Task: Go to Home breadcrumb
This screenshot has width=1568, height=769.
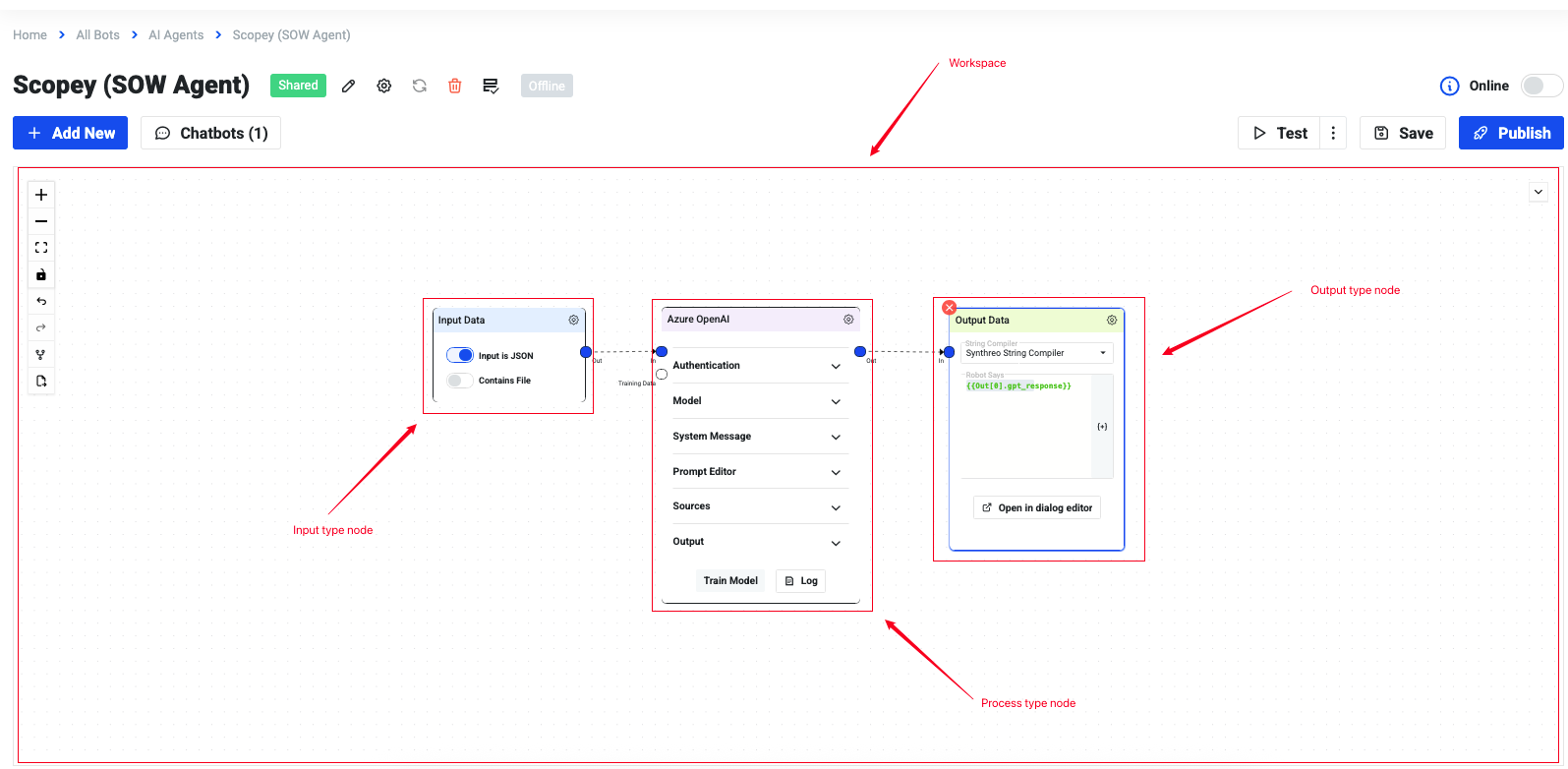Action: (29, 34)
